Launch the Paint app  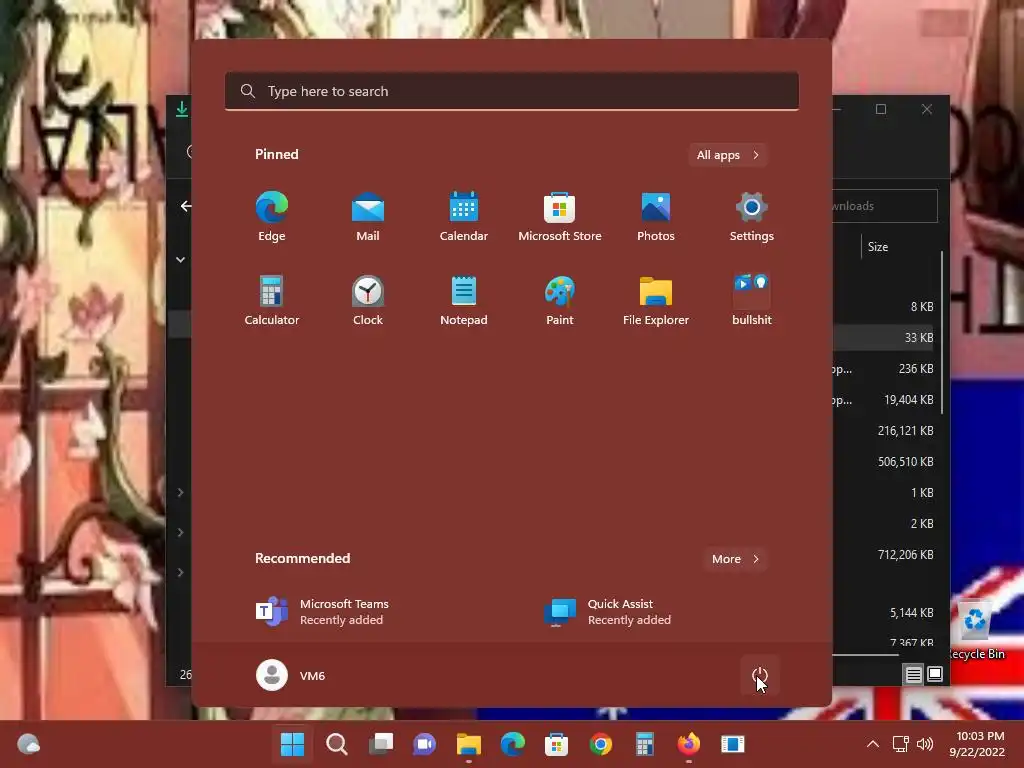(x=560, y=300)
